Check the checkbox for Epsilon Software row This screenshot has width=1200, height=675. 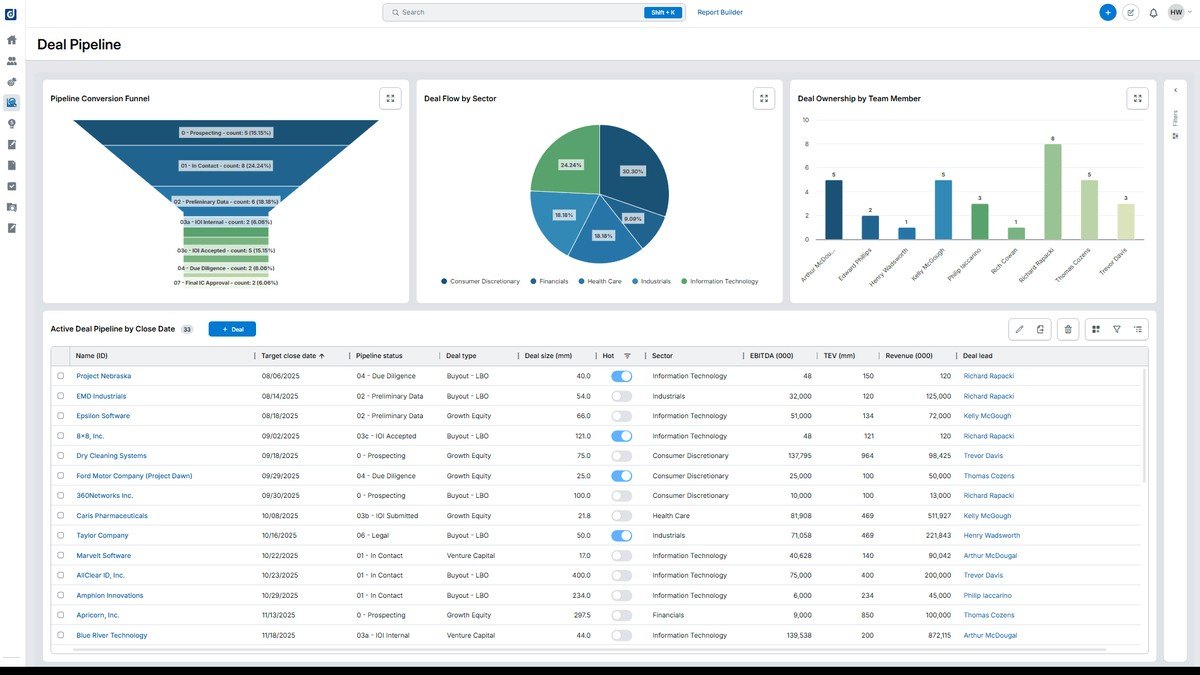60,416
